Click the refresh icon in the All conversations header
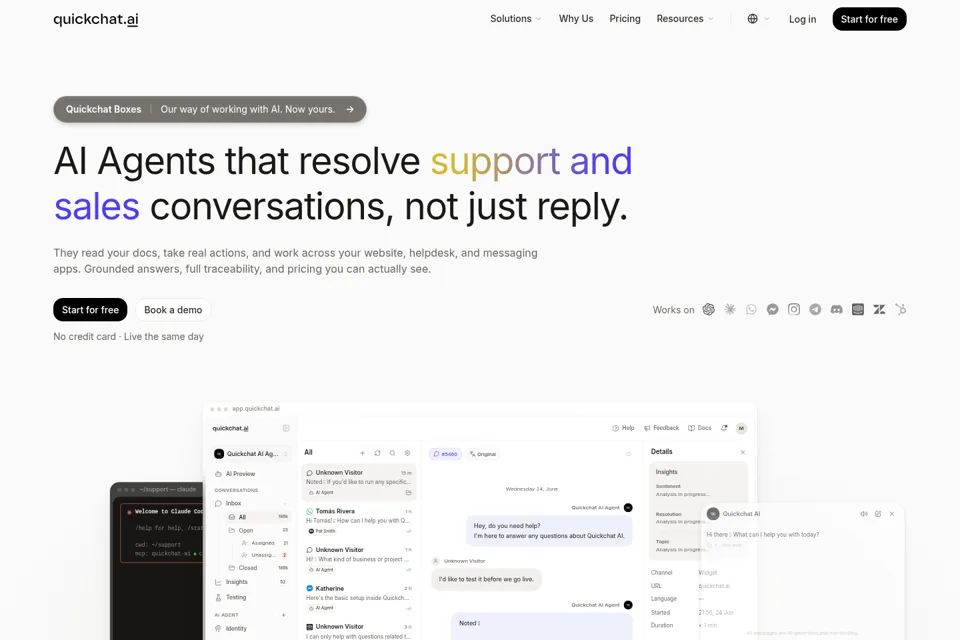The width and height of the screenshot is (960, 640). click(377, 453)
